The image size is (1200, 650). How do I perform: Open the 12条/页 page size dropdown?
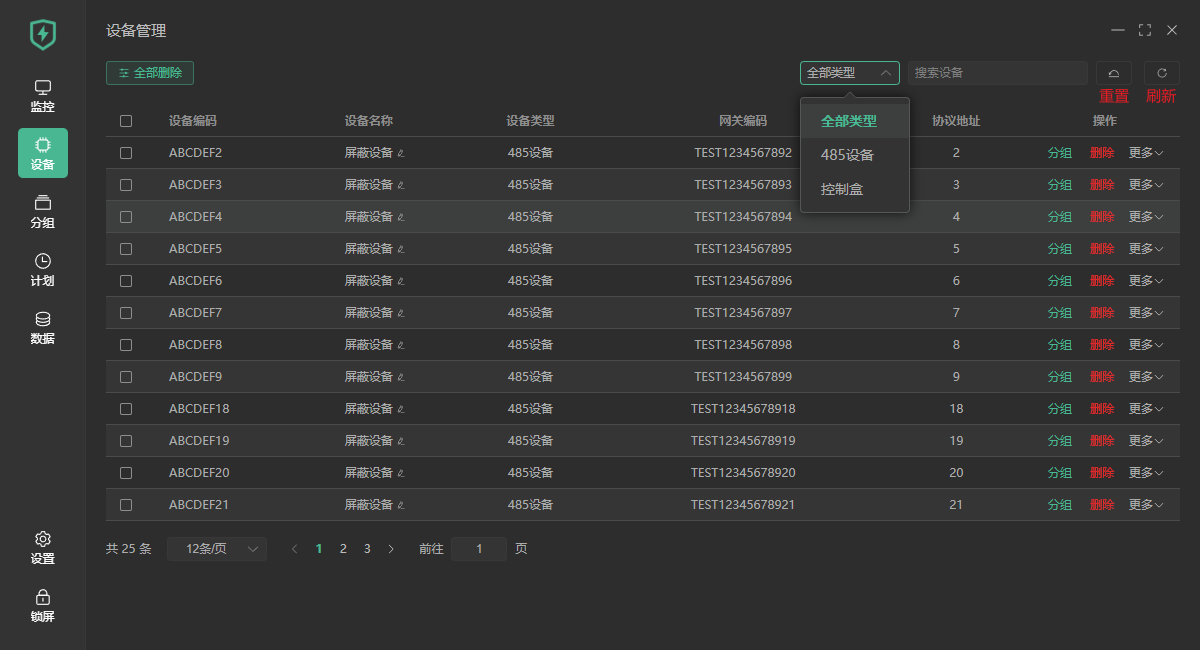click(x=217, y=549)
